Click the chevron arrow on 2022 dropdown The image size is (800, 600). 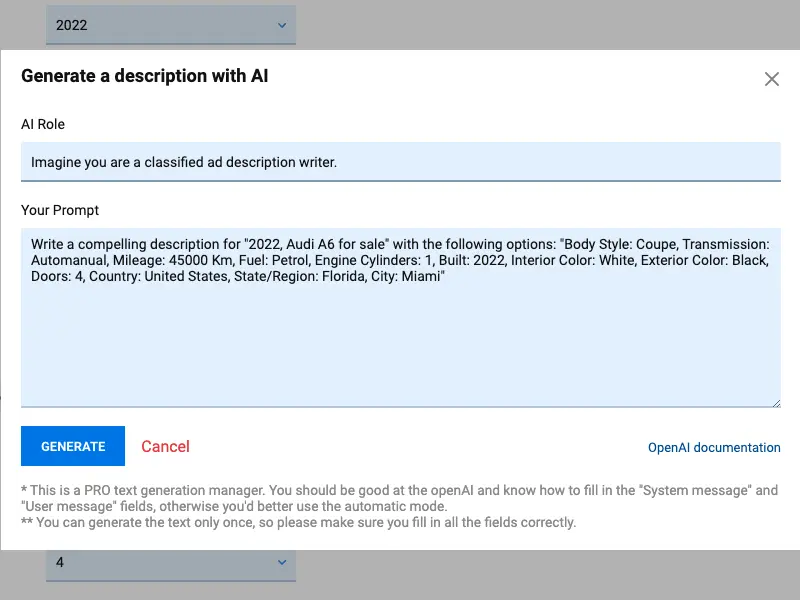[x=282, y=25]
